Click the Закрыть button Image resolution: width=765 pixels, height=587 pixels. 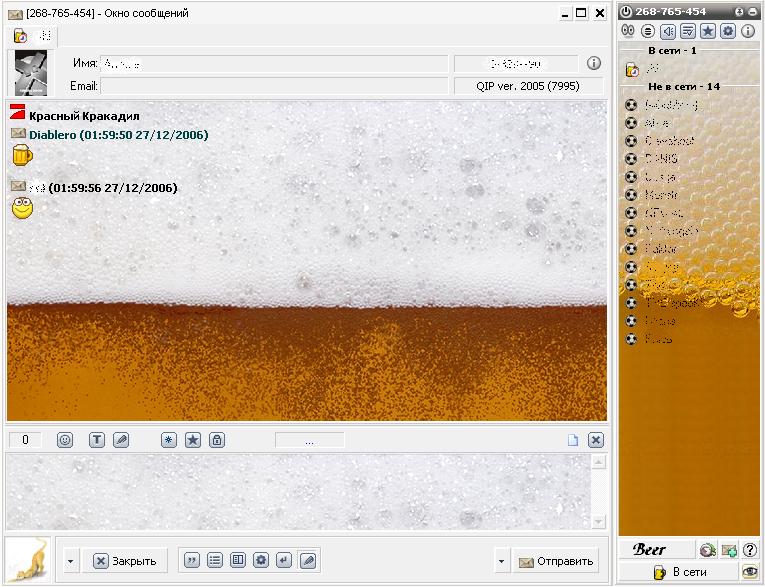[x=124, y=561]
